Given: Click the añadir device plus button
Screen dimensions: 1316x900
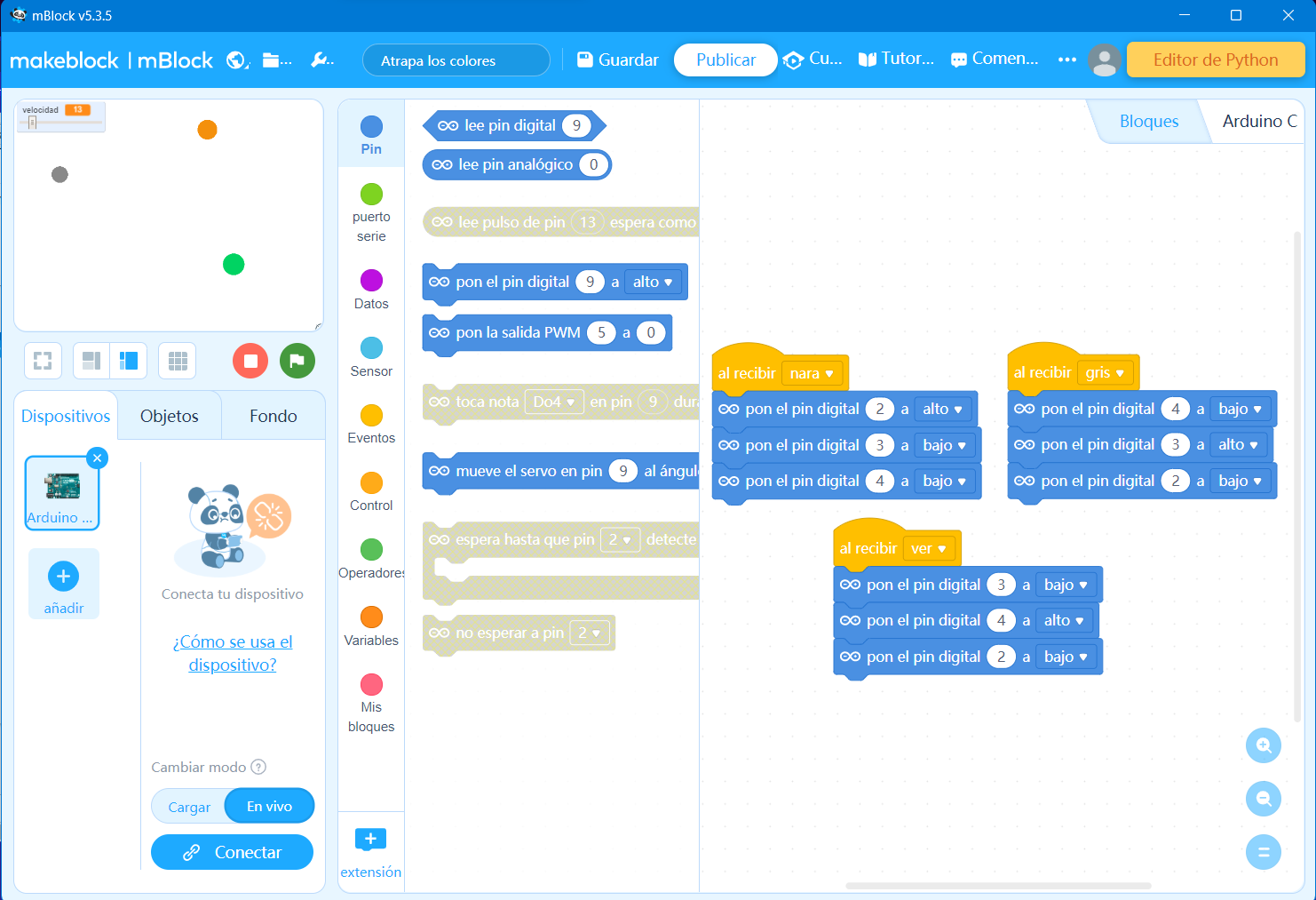Looking at the screenshot, I should click(x=63, y=576).
